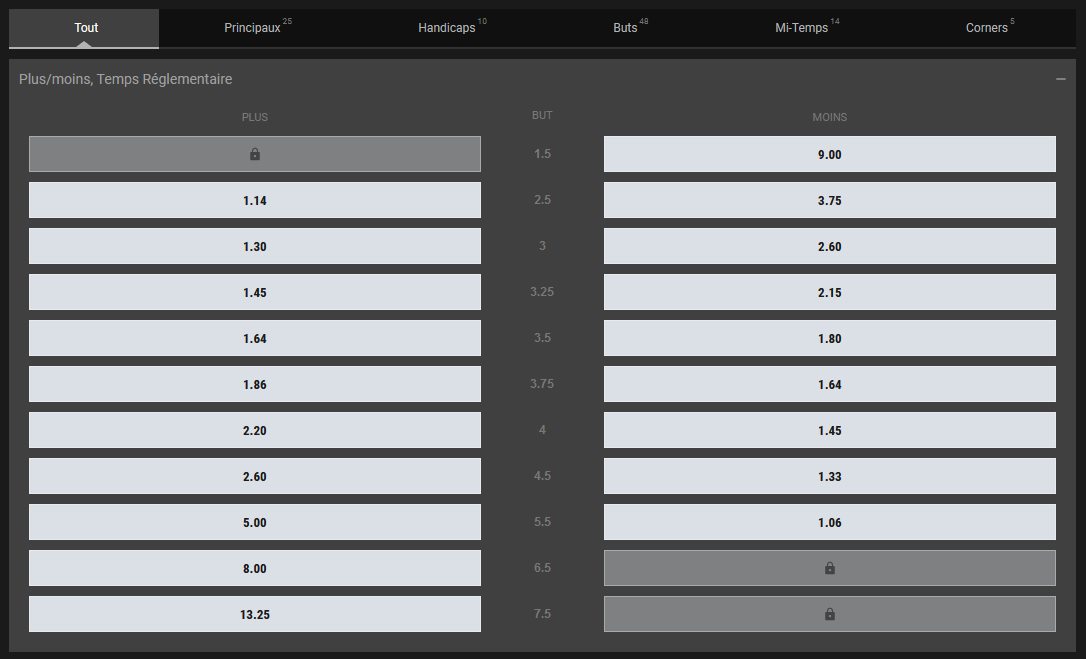This screenshot has width=1086, height=659.
Task: Collapse the Plus/moins, Temps Réglementaire section
Action: [x=1060, y=79]
